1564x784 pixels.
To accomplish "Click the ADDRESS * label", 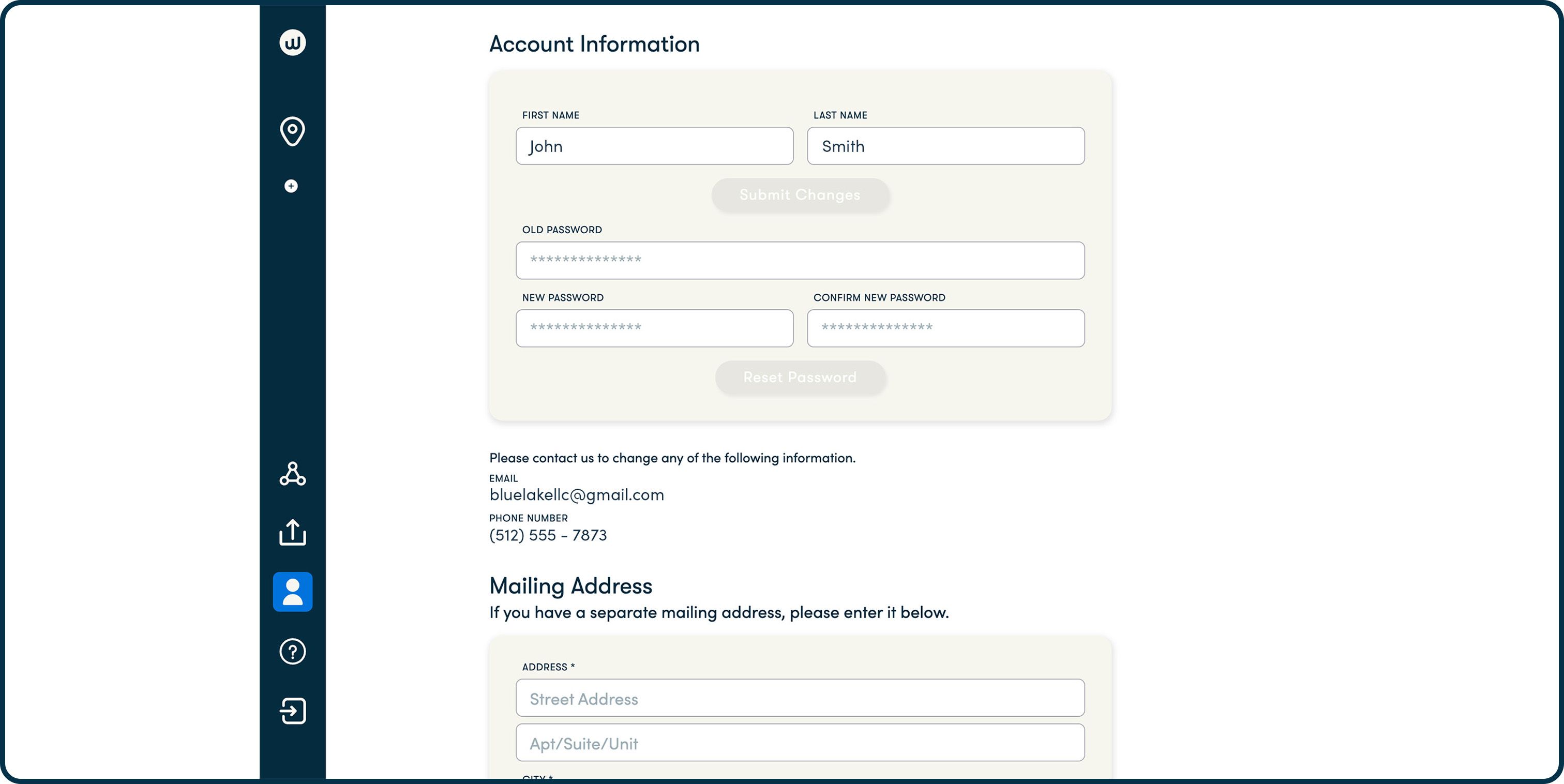I will click(548, 668).
